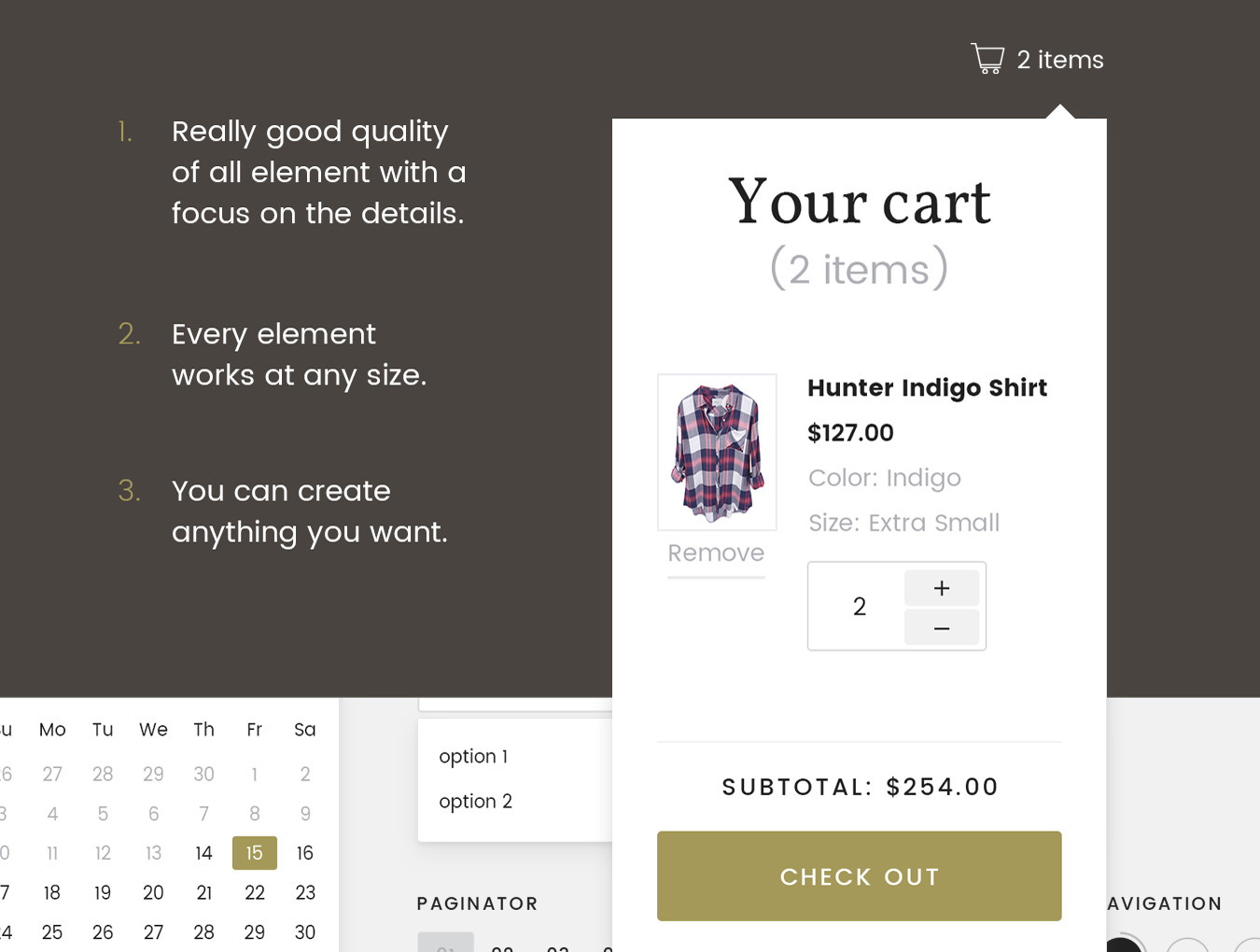Screen dimensions: 1260x952
Task: Open the shopping cart icon
Action: click(987, 59)
